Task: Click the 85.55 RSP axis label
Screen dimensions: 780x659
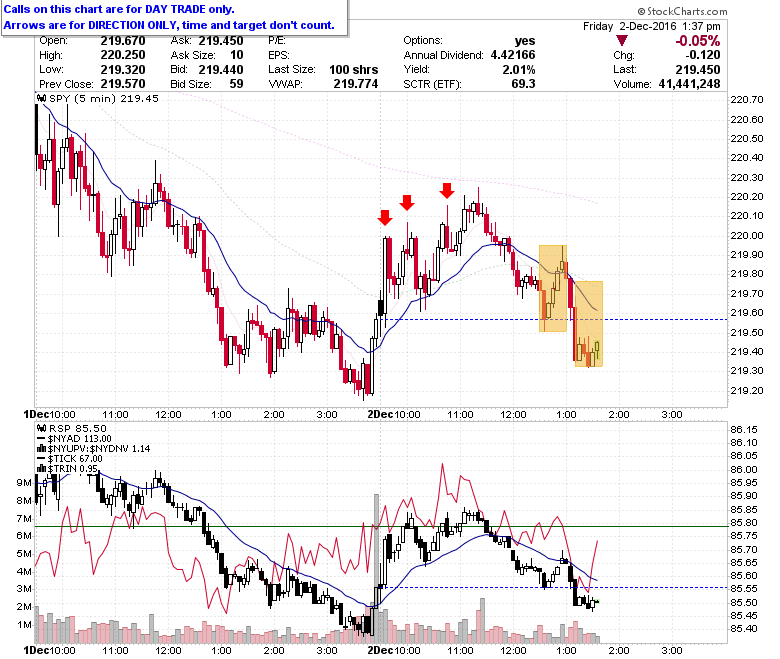Action: pos(744,589)
